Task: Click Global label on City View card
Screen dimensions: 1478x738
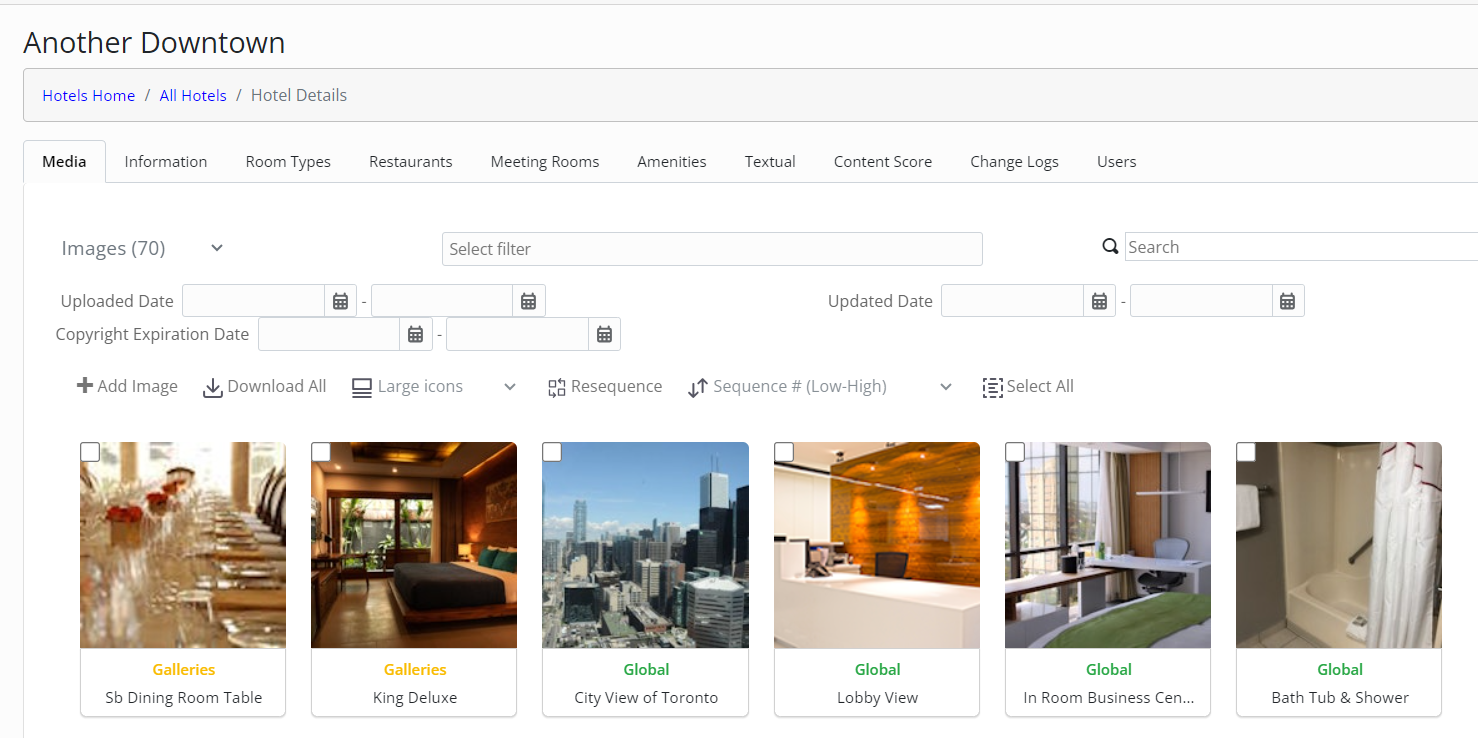Action: coord(646,669)
